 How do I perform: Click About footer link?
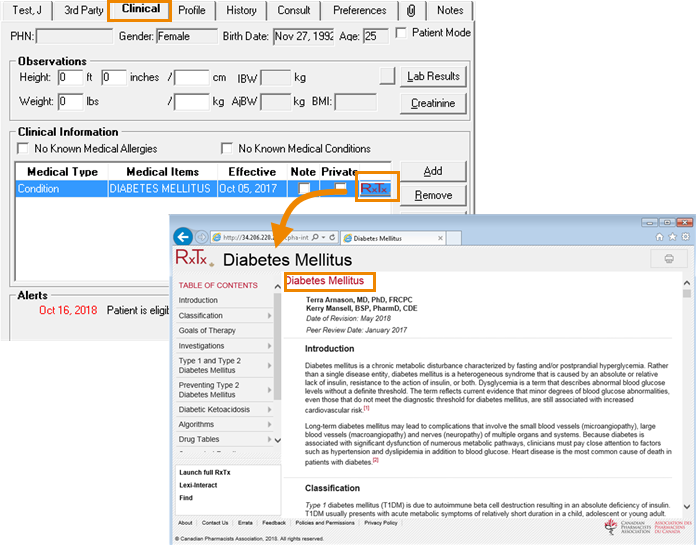pyautogui.click(x=185, y=523)
